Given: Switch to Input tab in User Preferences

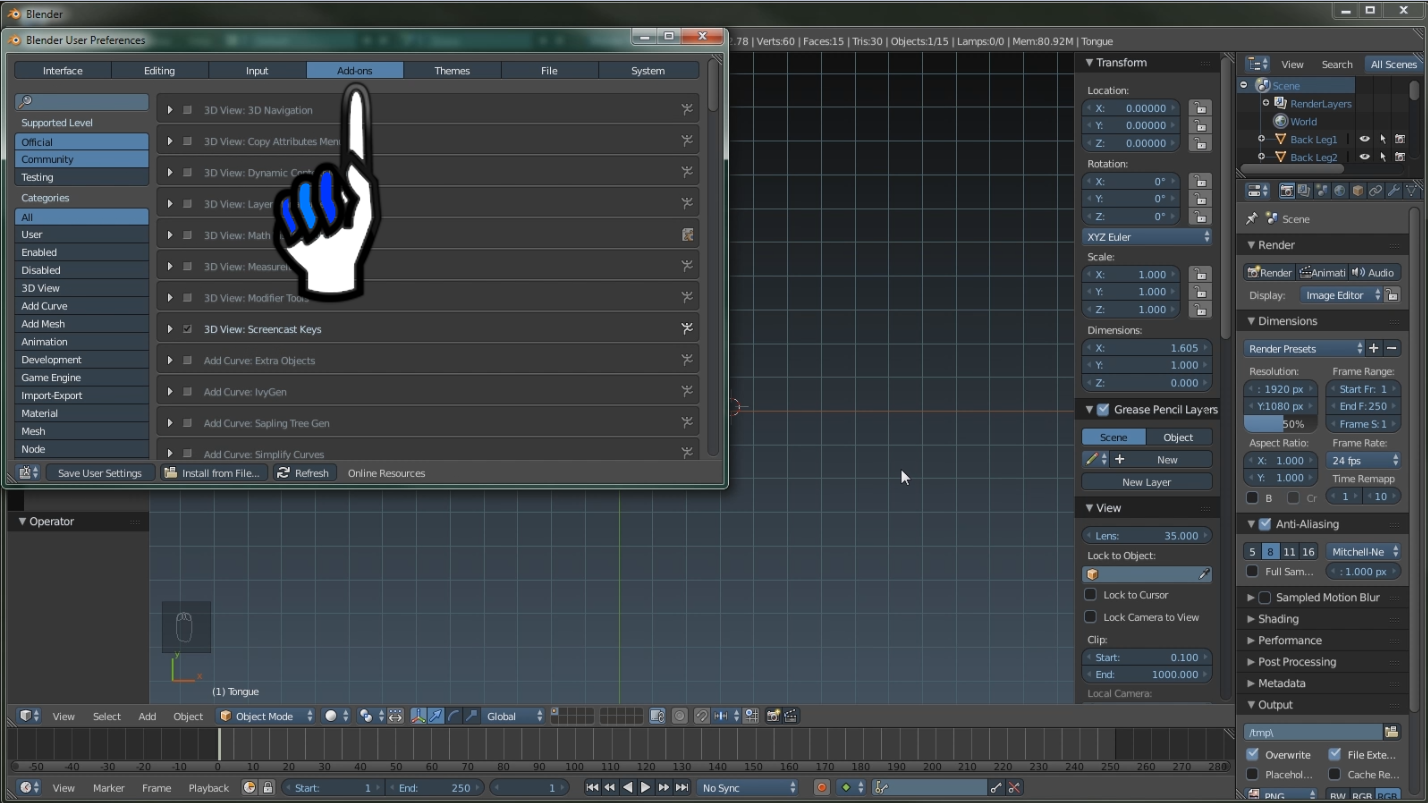Looking at the screenshot, I should coord(257,70).
